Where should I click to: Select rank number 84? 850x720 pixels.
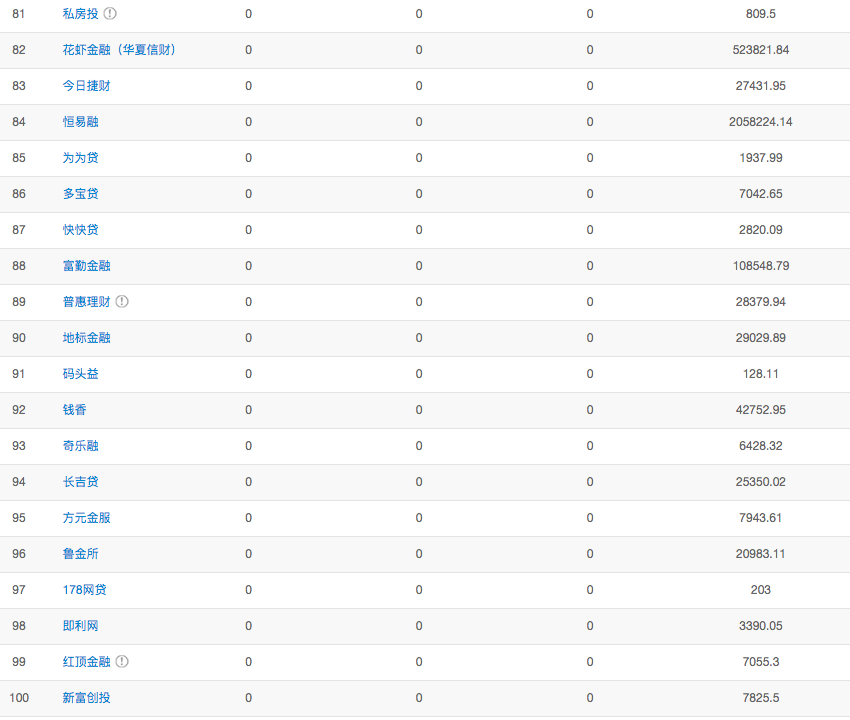coord(18,121)
